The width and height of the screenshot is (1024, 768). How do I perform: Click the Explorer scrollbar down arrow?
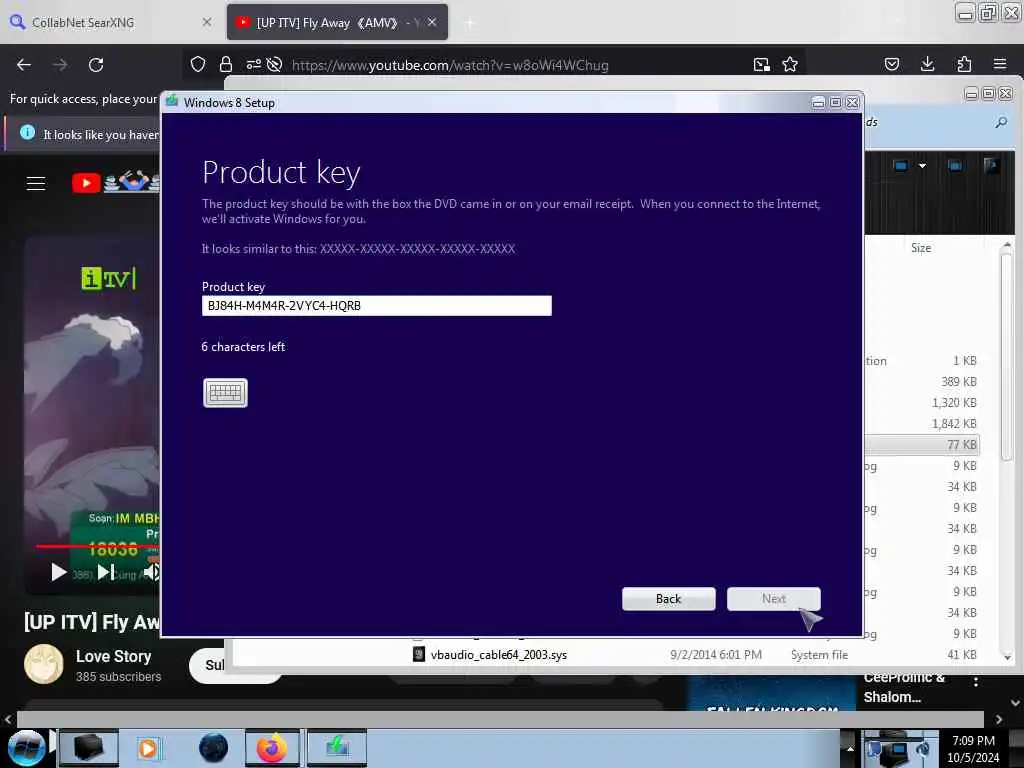pyautogui.click(x=1007, y=656)
